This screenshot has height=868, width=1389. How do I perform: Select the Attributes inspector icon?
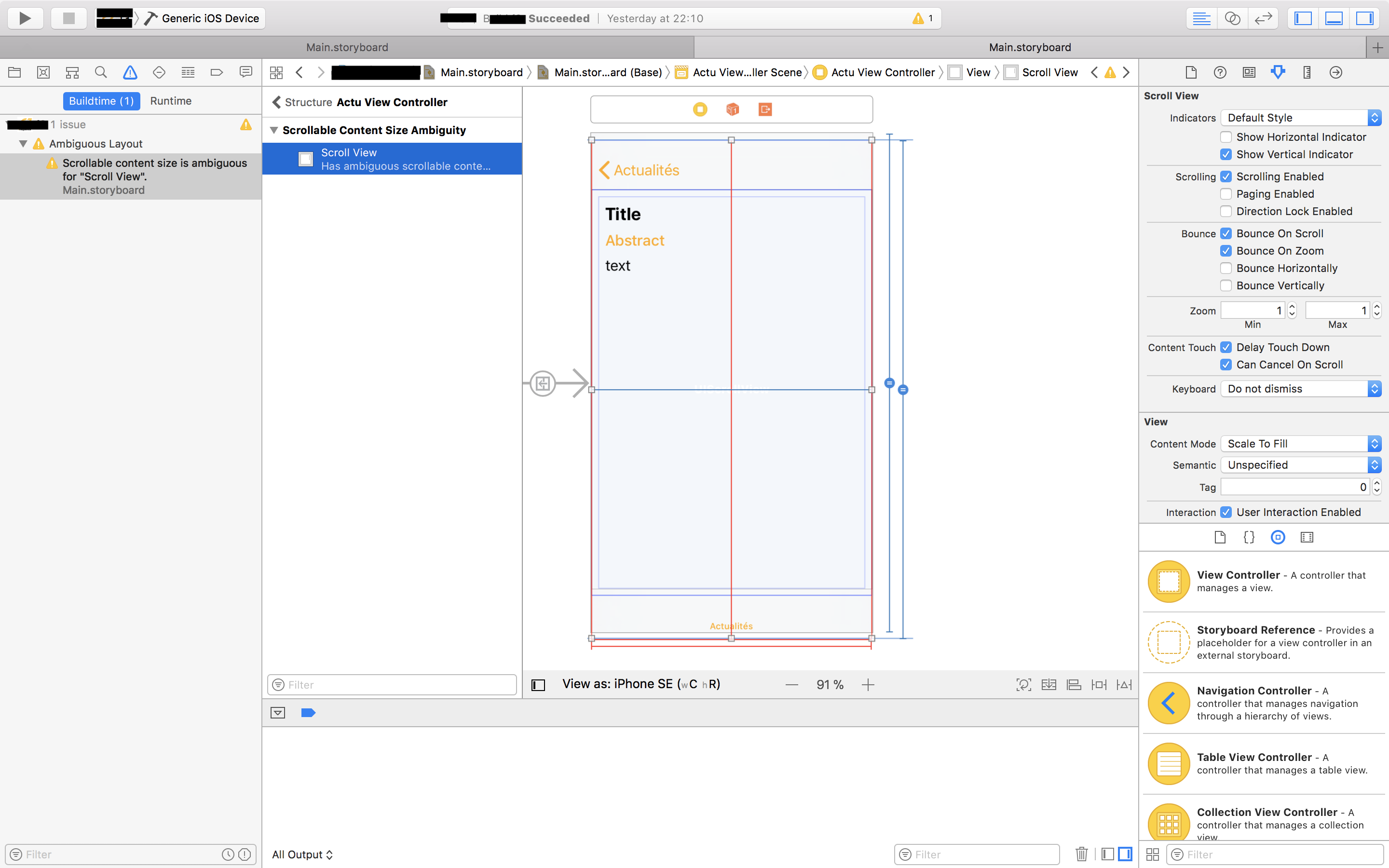click(x=1278, y=72)
